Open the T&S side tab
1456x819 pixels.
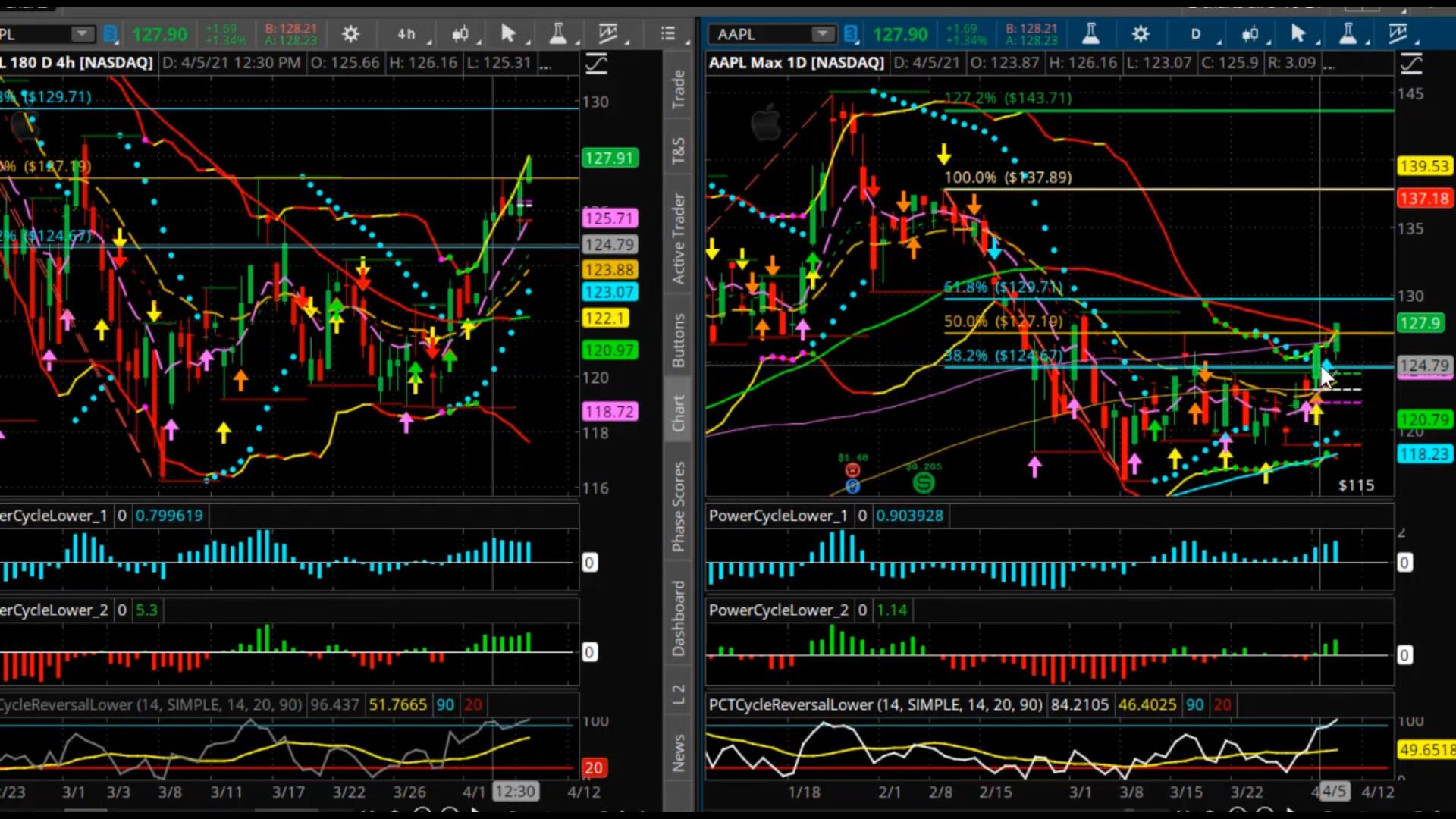678,150
